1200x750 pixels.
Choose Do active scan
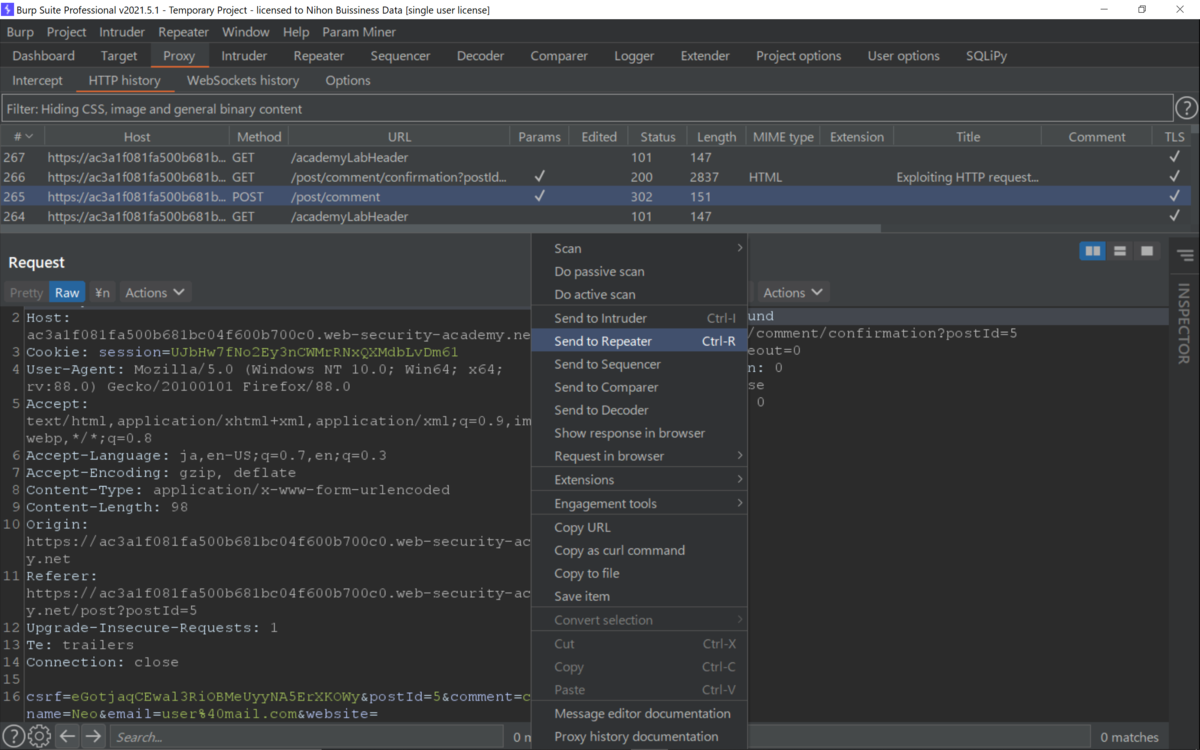click(640, 294)
